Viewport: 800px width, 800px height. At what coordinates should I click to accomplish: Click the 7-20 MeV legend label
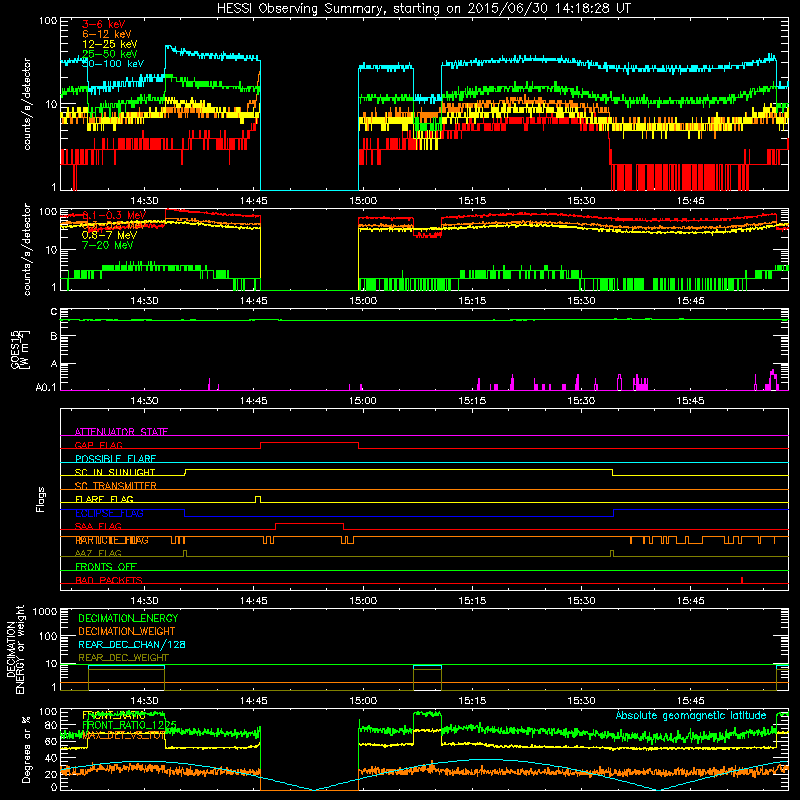click(x=107, y=245)
